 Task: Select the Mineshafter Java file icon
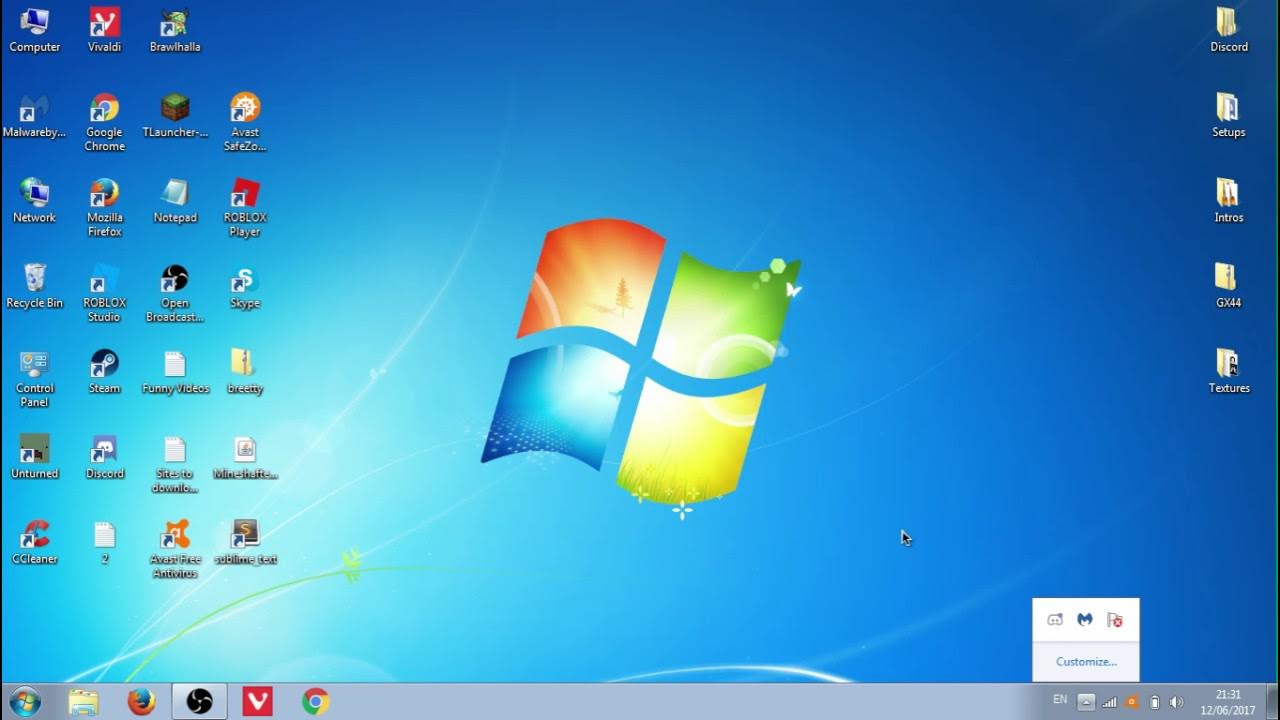(x=245, y=456)
